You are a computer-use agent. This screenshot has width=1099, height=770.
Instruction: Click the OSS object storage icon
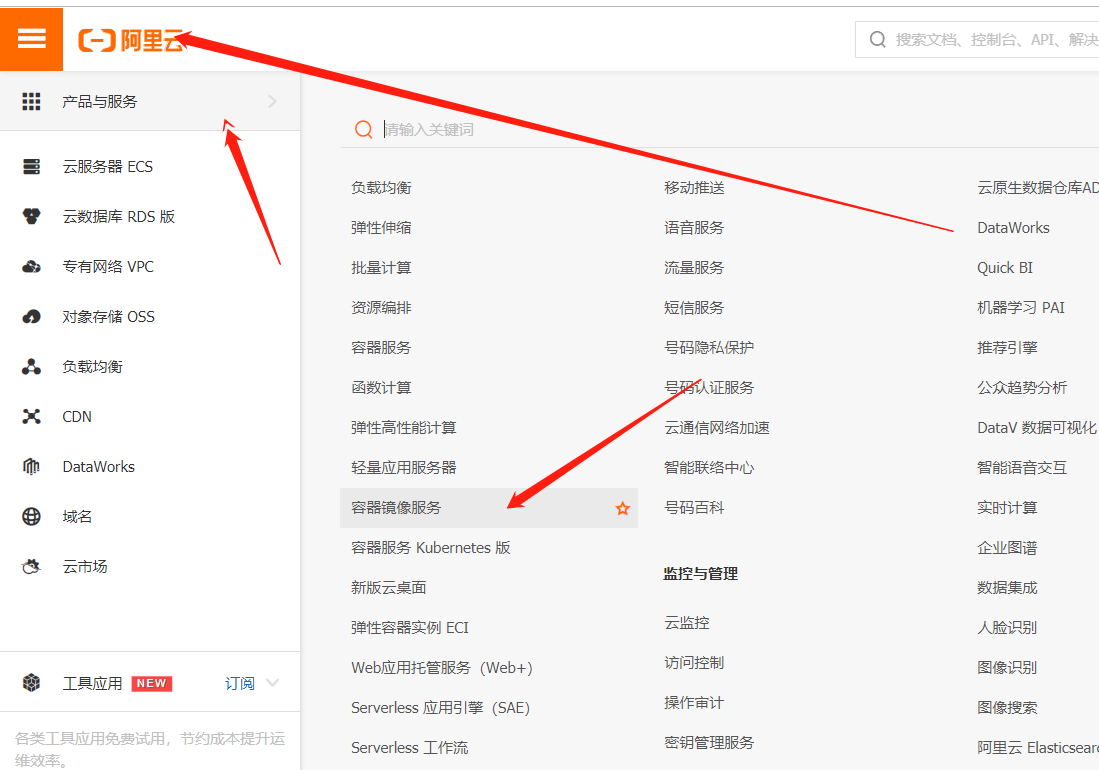pos(32,317)
